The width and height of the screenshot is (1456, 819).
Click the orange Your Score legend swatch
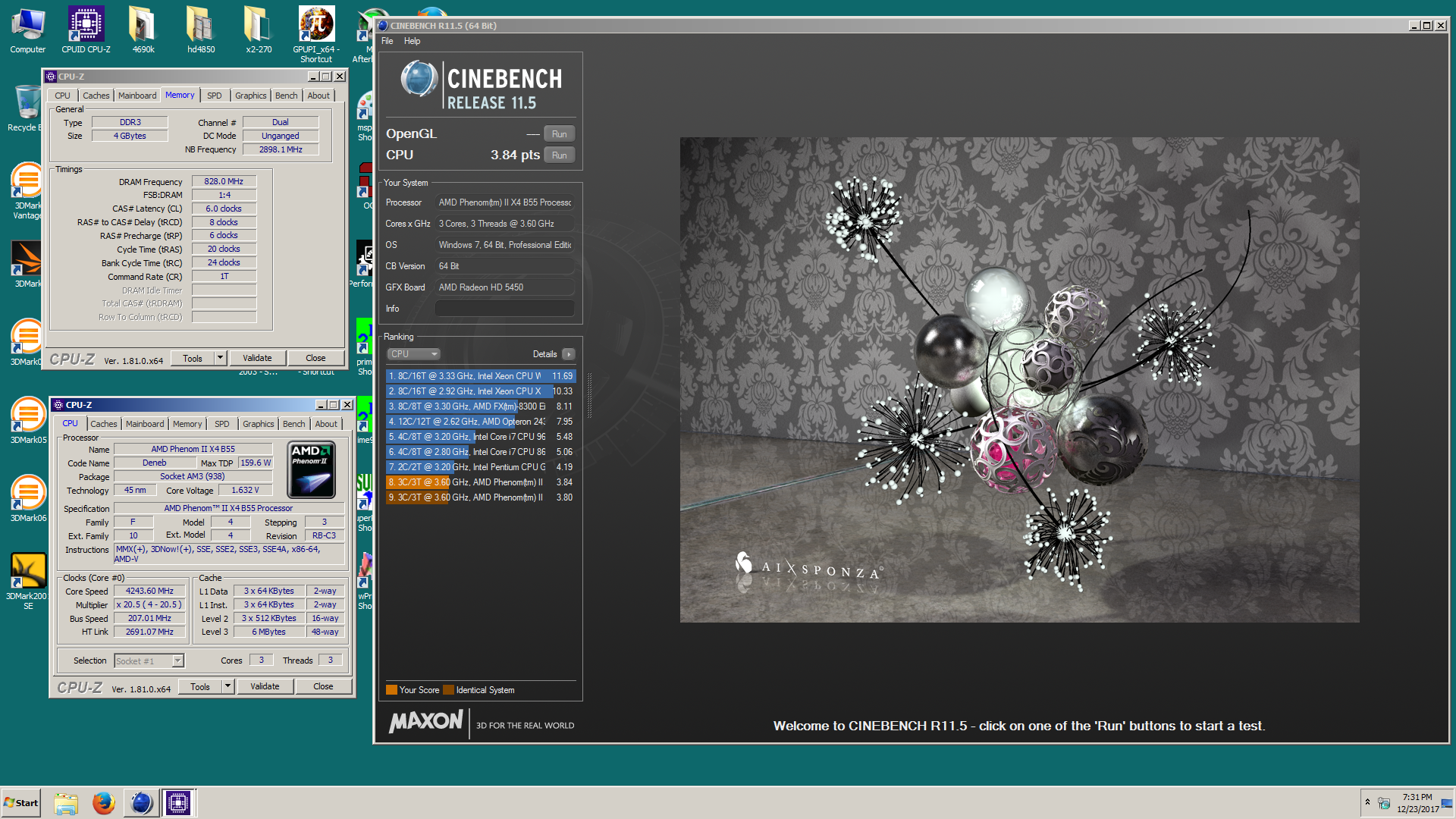coord(391,690)
